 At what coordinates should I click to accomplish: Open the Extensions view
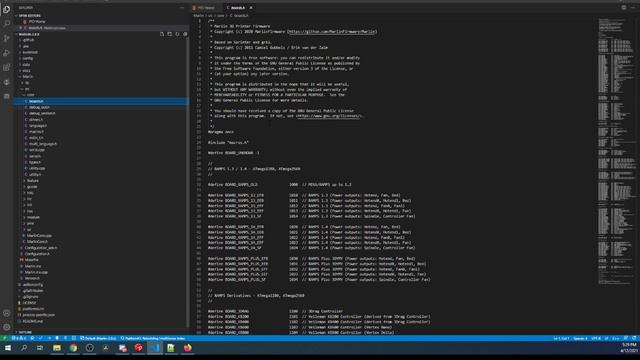[7, 67]
